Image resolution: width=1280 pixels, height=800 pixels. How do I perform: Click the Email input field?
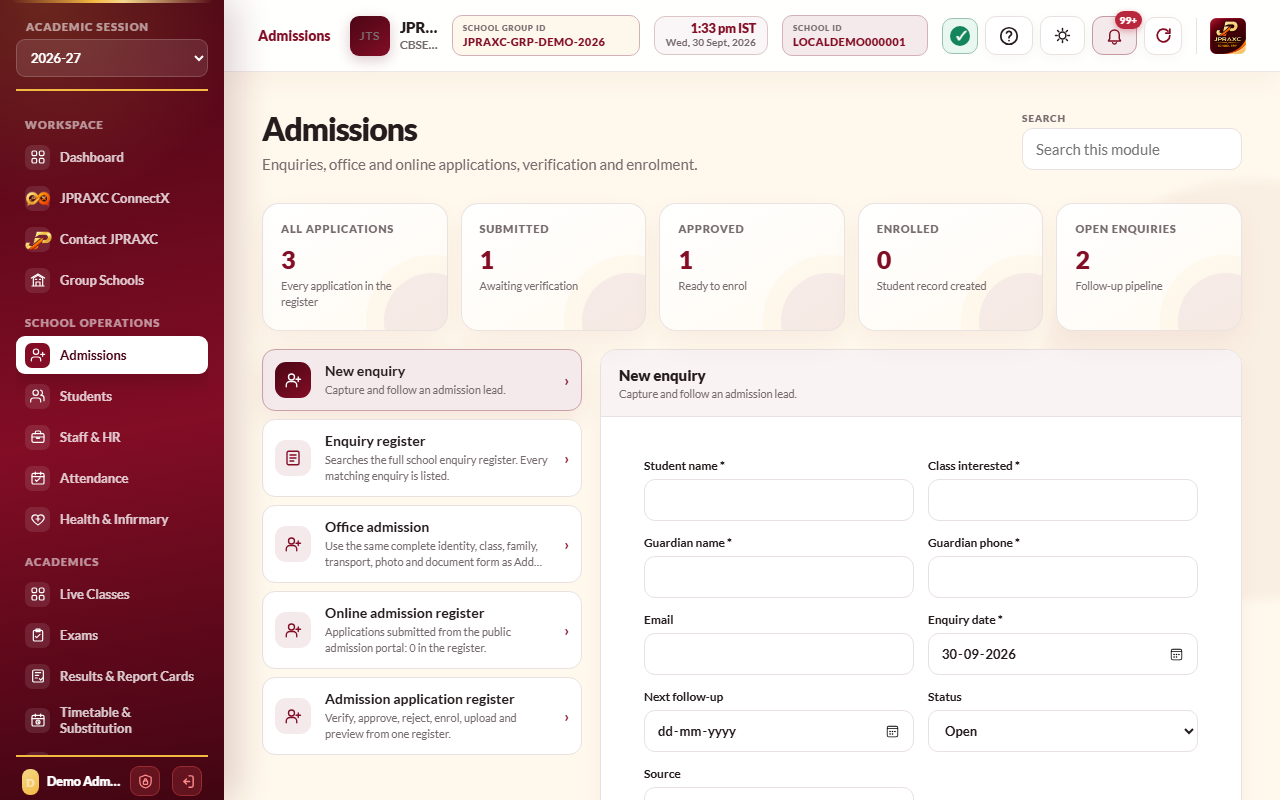click(x=779, y=654)
